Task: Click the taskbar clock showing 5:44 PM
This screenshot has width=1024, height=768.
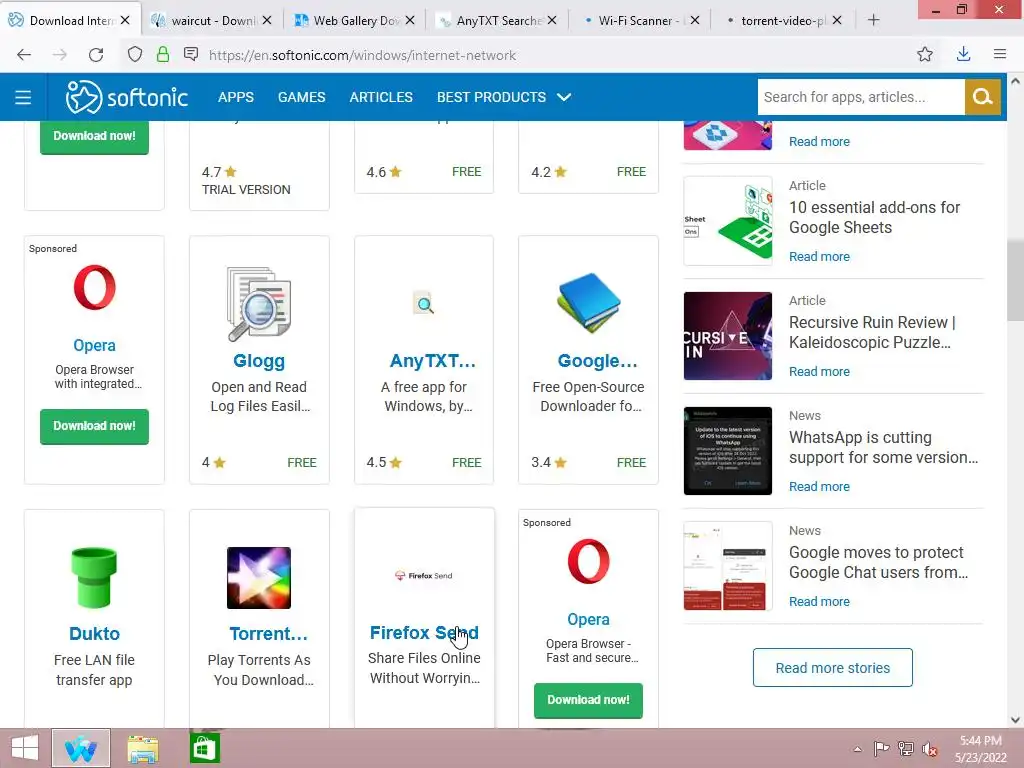Action: click(980, 749)
